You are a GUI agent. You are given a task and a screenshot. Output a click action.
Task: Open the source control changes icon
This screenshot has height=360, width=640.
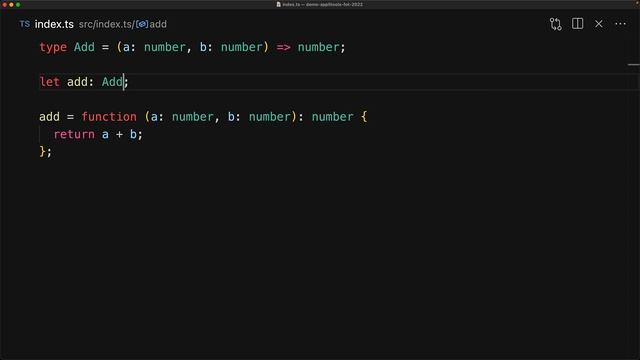pos(556,24)
